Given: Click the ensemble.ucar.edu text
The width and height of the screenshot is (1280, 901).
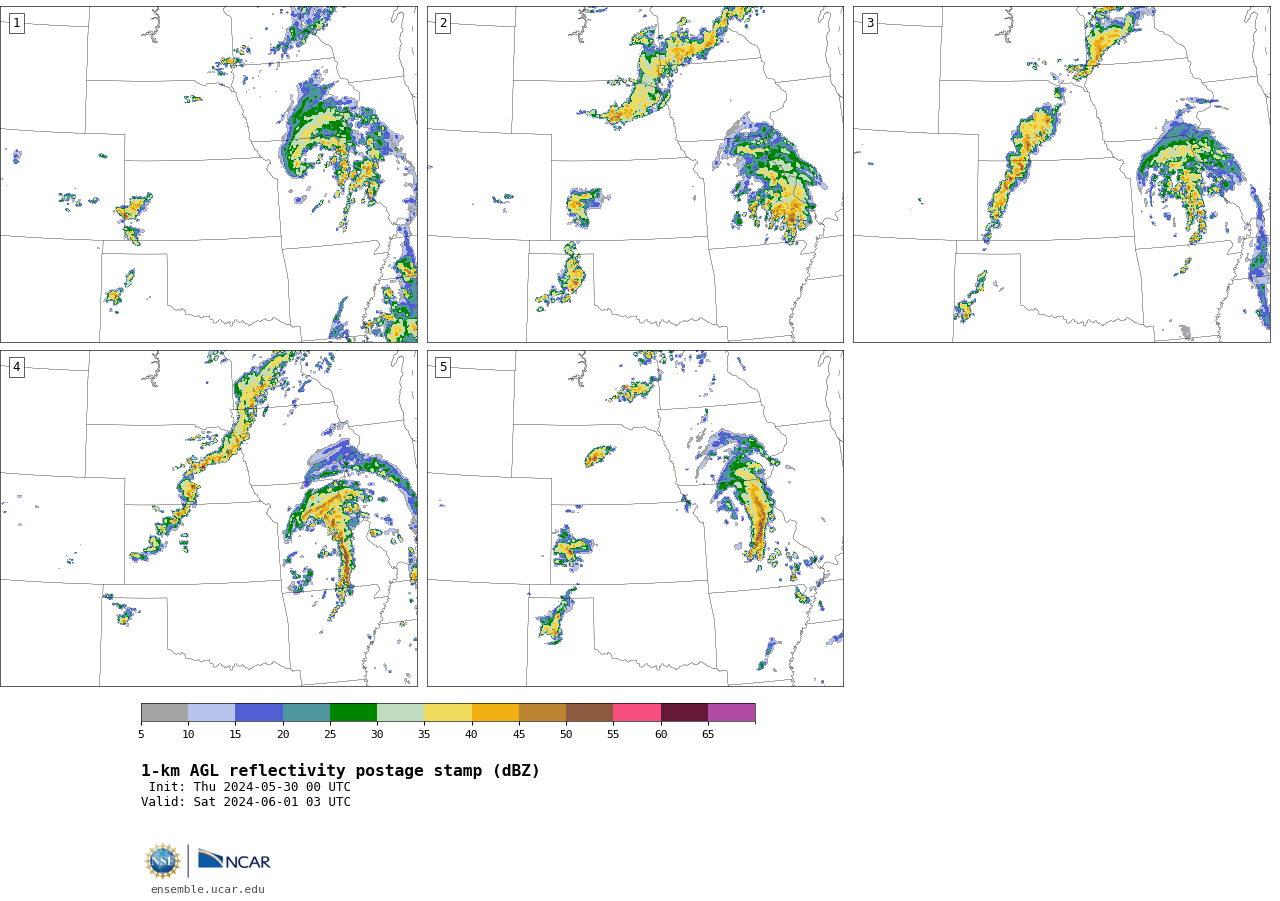Looking at the screenshot, I should click(208, 889).
